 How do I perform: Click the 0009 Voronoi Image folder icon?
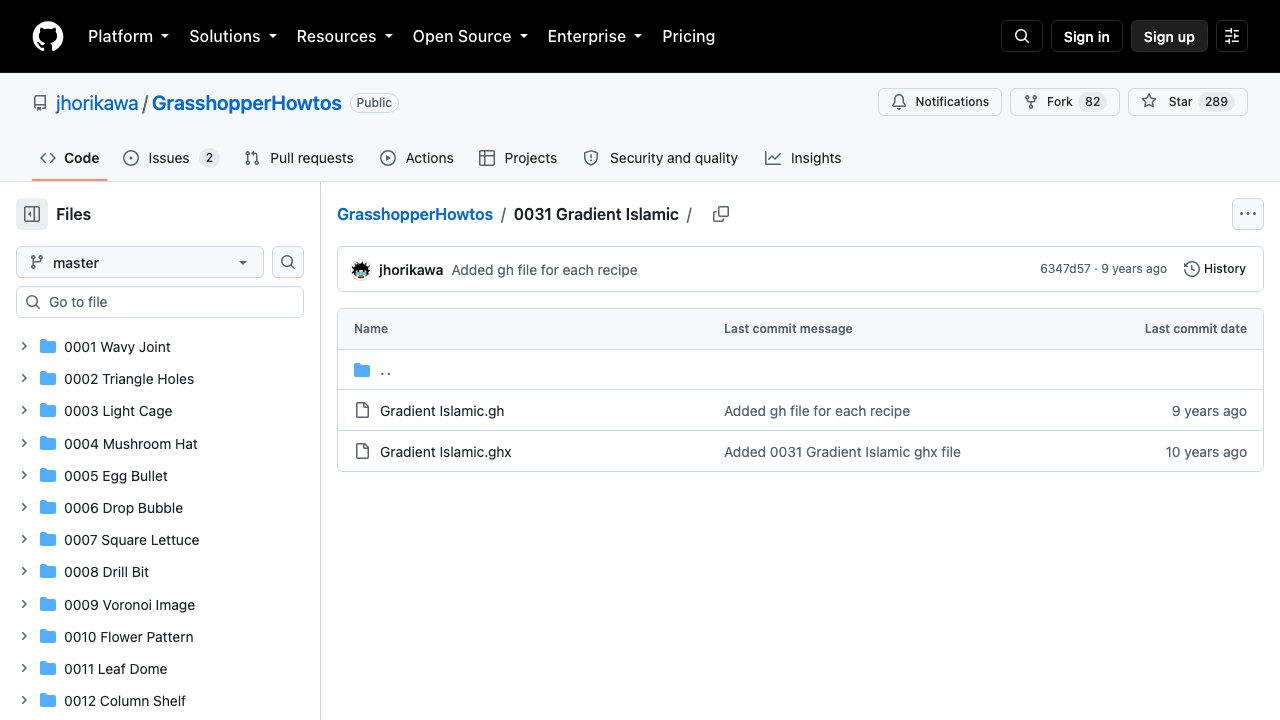pyautogui.click(x=48, y=604)
